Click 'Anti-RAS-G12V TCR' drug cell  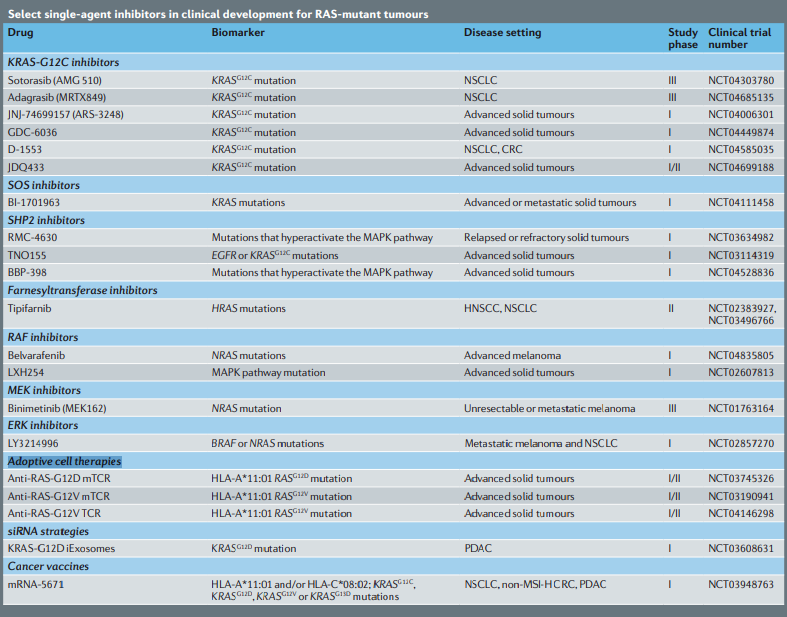pyautogui.click(x=54, y=514)
